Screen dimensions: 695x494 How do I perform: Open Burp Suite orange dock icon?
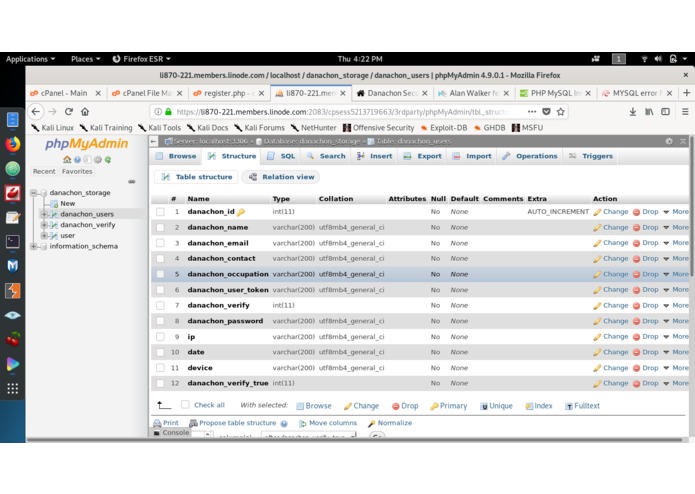coord(12,291)
